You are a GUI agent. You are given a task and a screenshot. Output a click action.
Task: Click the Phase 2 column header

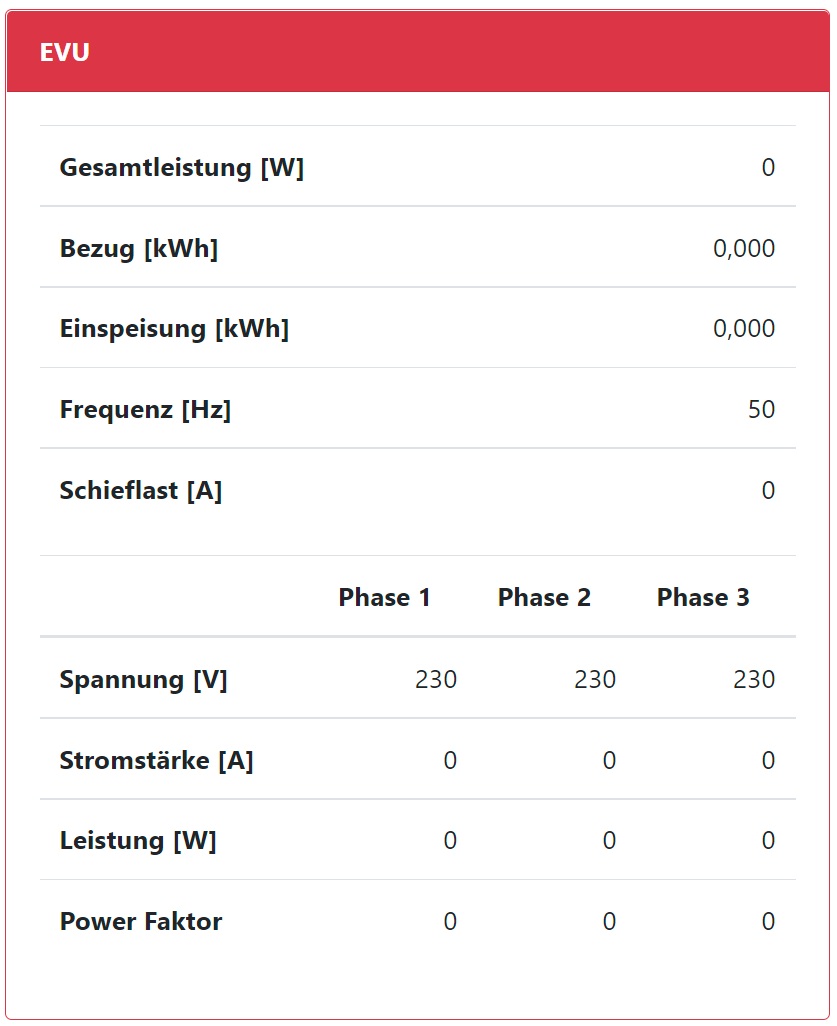click(544, 598)
